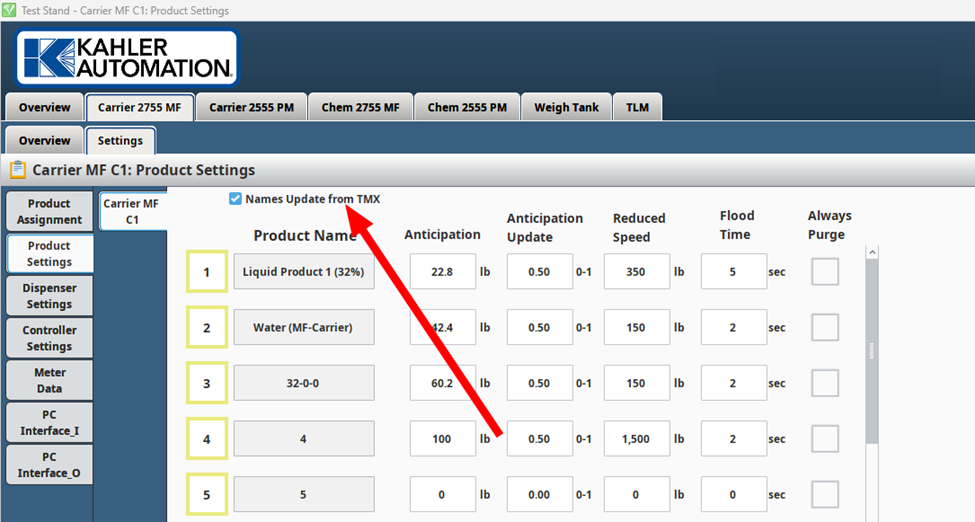The height and width of the screenshot is (522, 975).
Task: Go to the Overview sub-tab
Action: [x=44, y=141]
